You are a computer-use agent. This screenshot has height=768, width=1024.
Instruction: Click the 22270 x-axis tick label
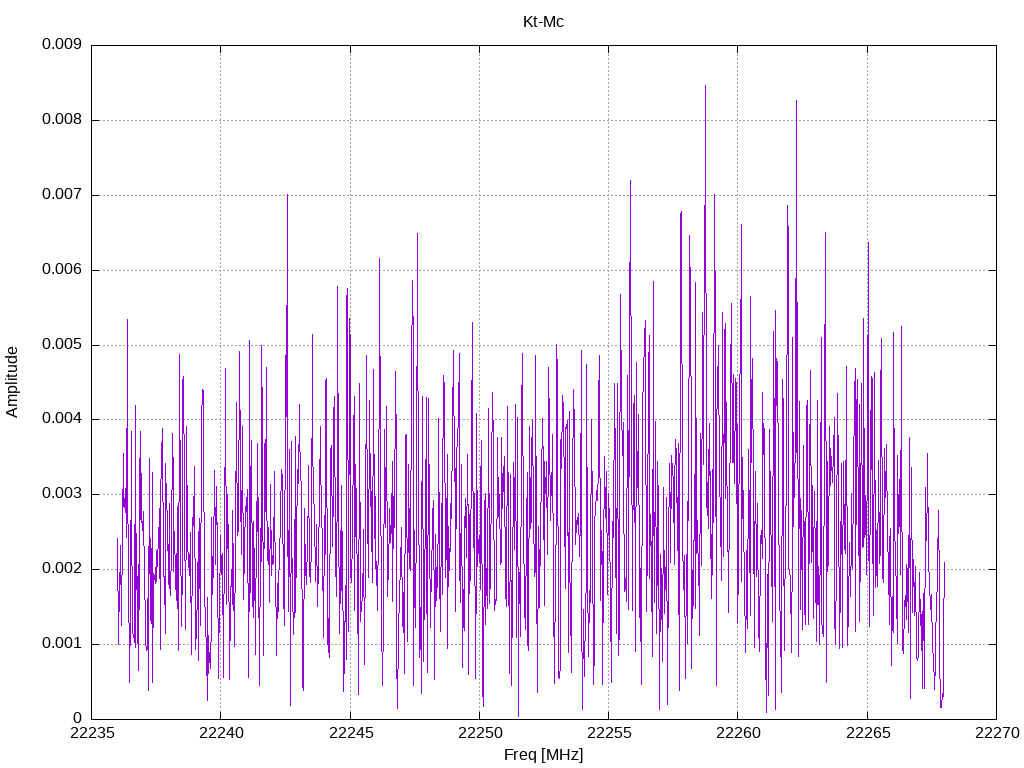pos(997,733)
